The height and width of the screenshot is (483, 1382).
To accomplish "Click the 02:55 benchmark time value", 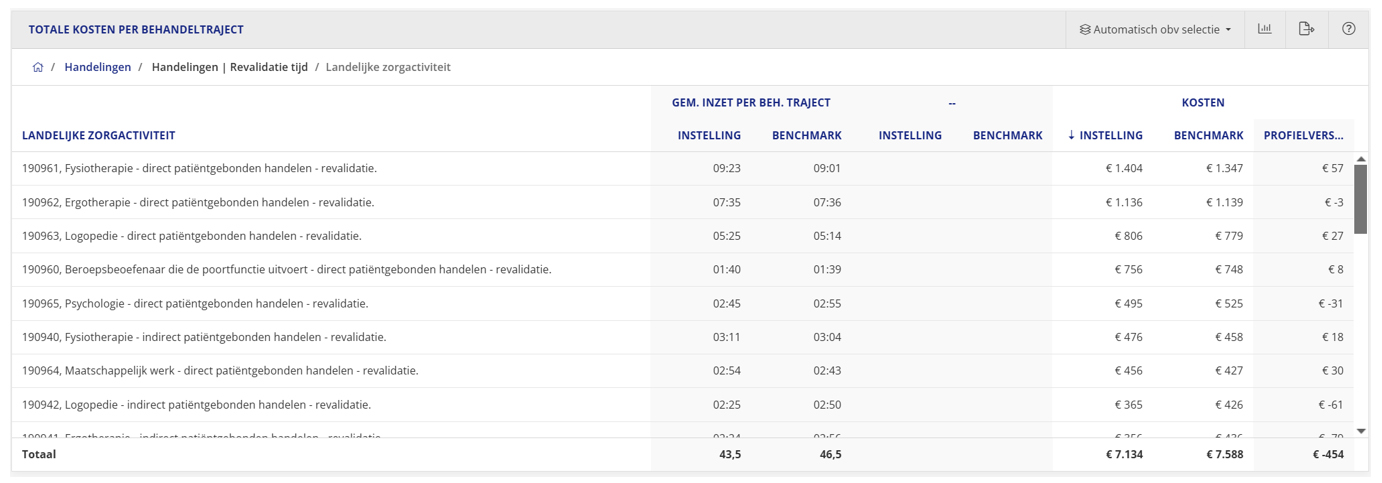I will pos(827,303).
